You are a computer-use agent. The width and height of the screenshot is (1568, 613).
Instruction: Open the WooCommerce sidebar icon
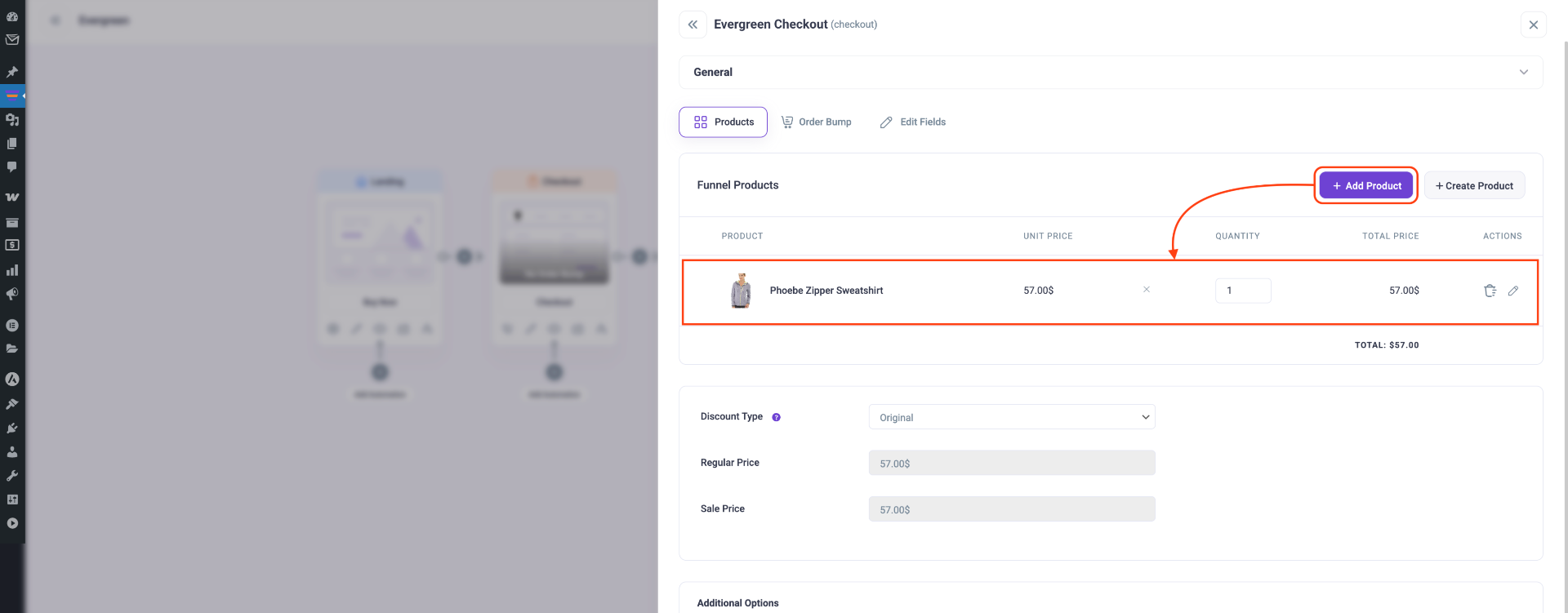(12, 197)
